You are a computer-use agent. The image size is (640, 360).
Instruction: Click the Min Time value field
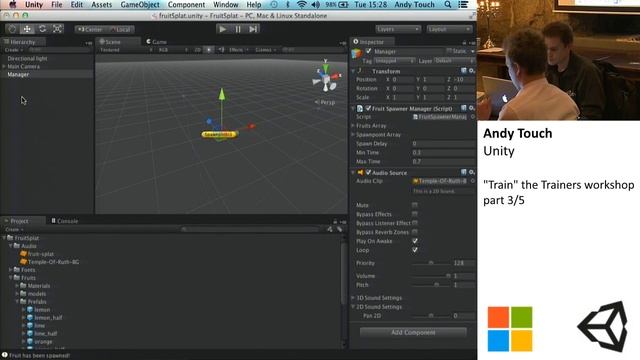click(x=443, y=153)
